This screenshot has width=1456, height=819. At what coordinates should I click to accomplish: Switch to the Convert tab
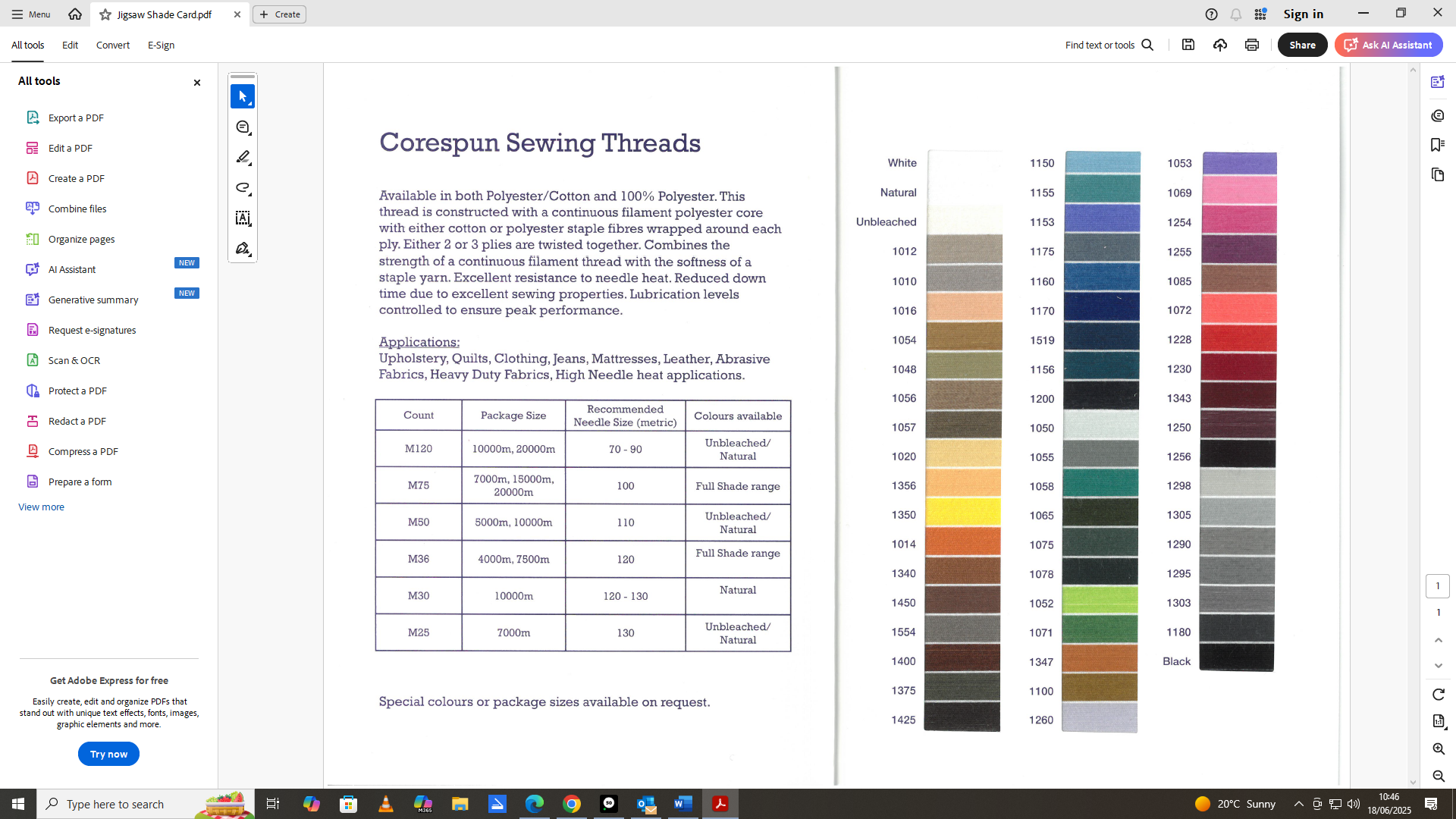point(113,45)
